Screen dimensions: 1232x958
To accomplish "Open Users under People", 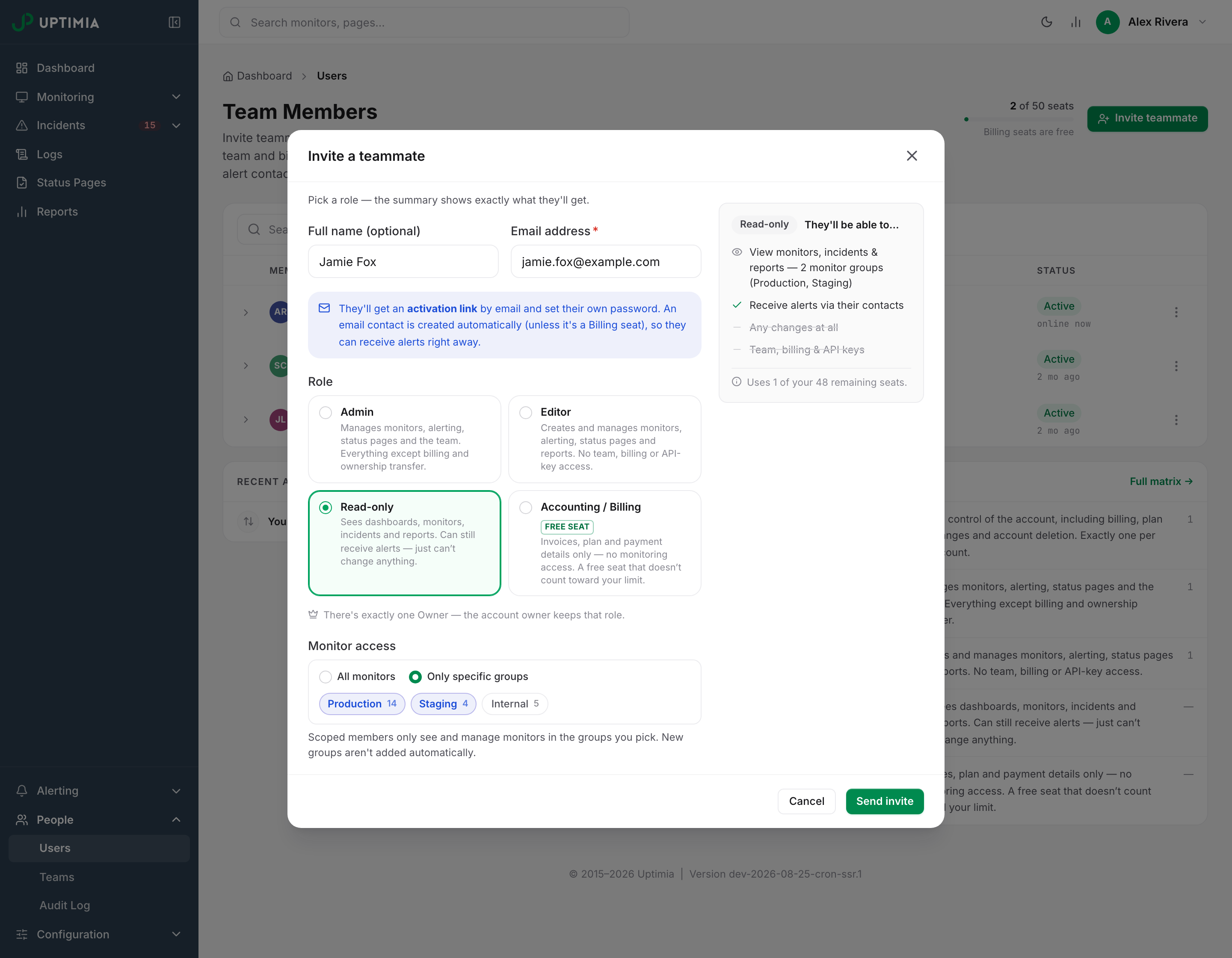I will [99, 848].
